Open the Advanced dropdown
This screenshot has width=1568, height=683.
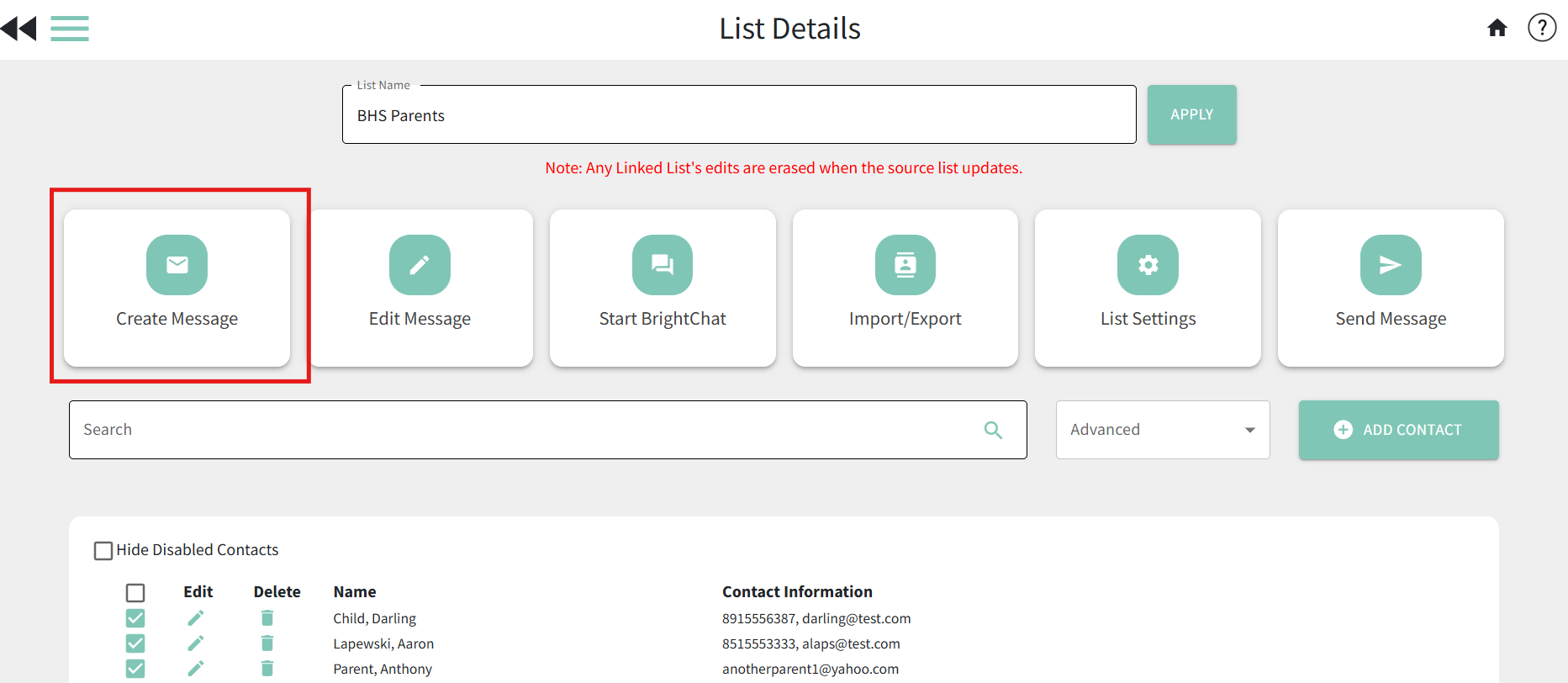[x=1163, y=430]
